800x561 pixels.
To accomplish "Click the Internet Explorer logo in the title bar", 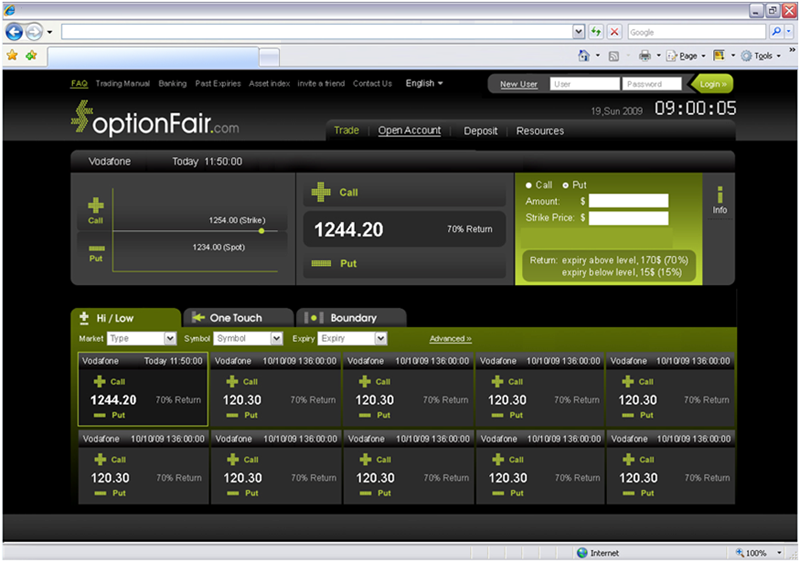I will click(x=9, y=10).
